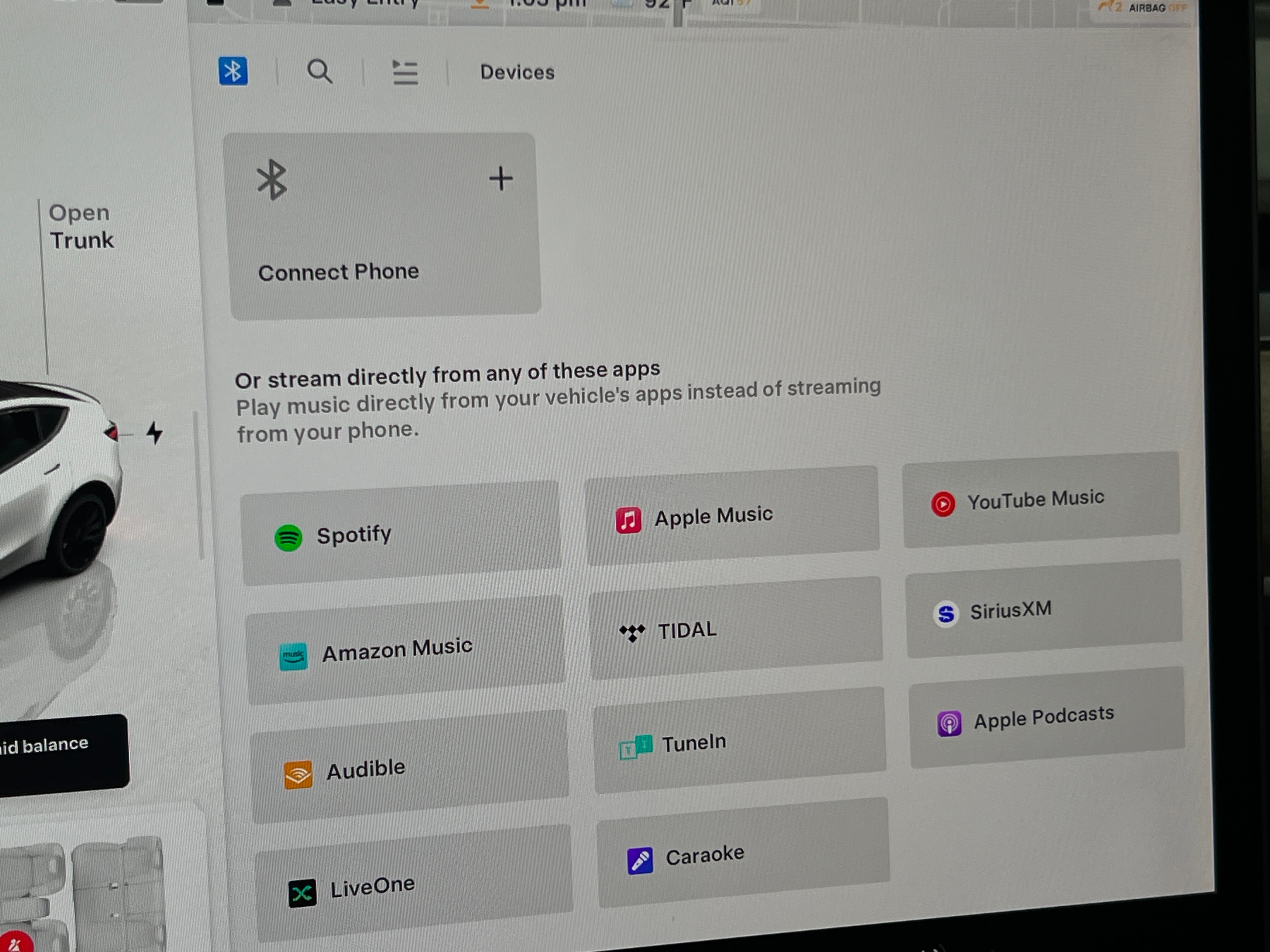
Task: Tap the teal Amazon Music logo
Action: pos(293,656)
